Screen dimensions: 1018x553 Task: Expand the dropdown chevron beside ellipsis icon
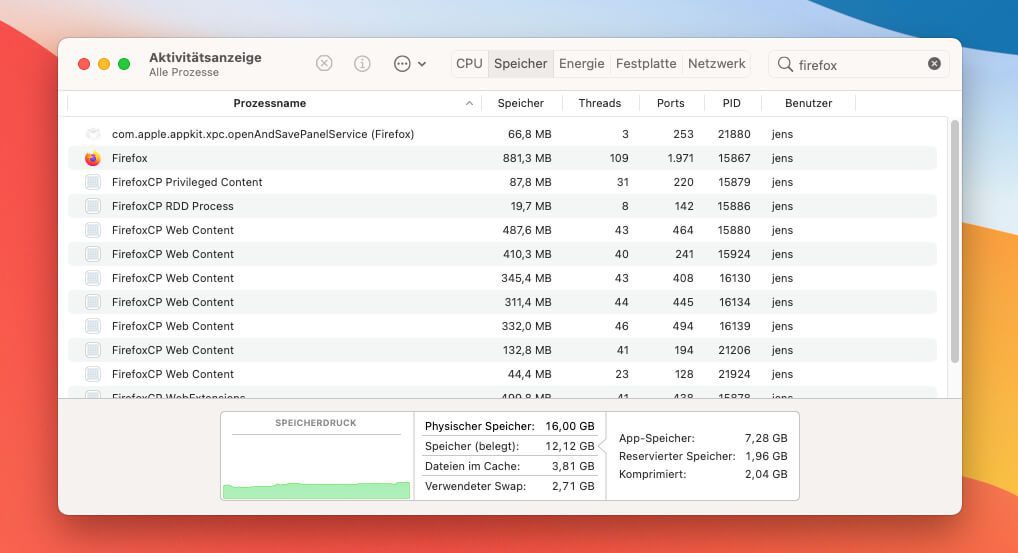click(422, 64)
